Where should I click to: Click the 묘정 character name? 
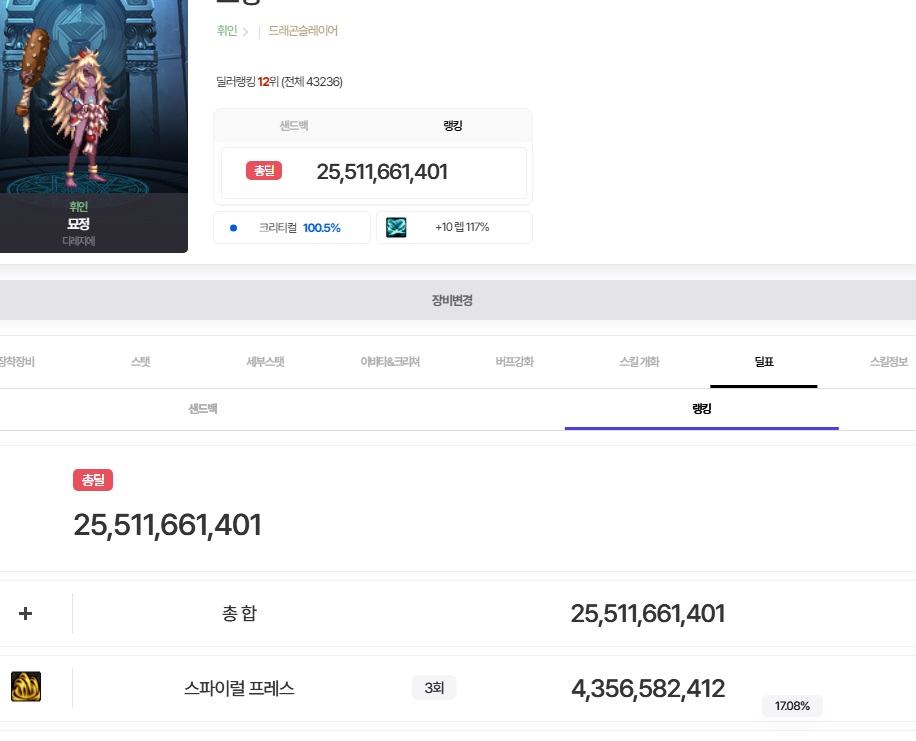pyautogui.click(x=78, y=224)
